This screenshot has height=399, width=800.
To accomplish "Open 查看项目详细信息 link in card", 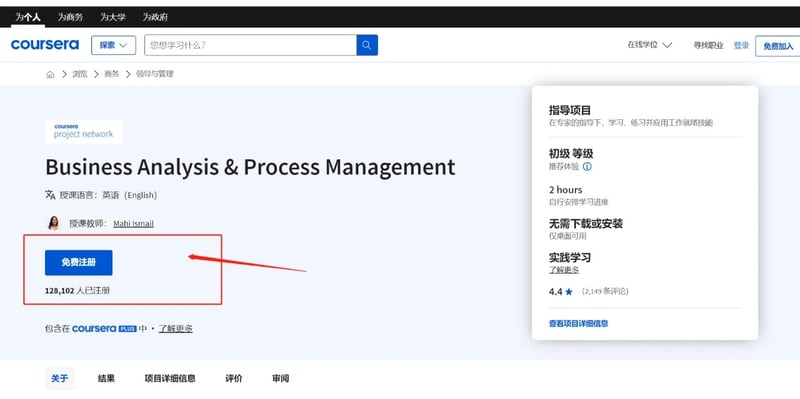I will coord(578,323).
